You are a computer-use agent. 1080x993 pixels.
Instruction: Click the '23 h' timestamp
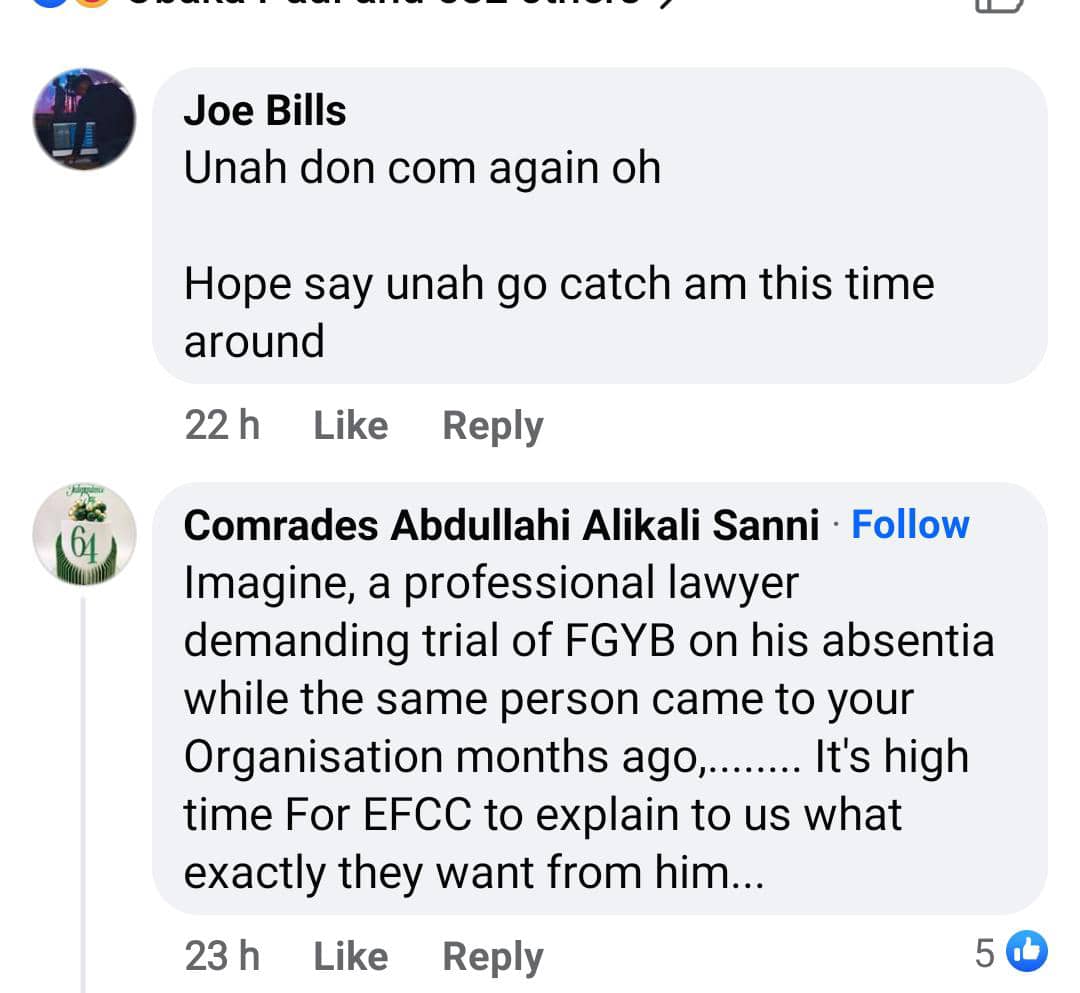(222, 957)
